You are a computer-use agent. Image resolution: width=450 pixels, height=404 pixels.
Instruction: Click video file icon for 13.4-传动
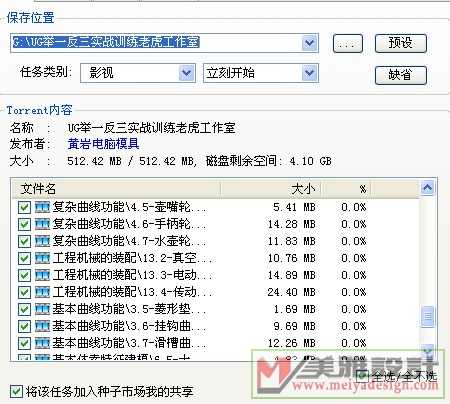click(42, 292)
